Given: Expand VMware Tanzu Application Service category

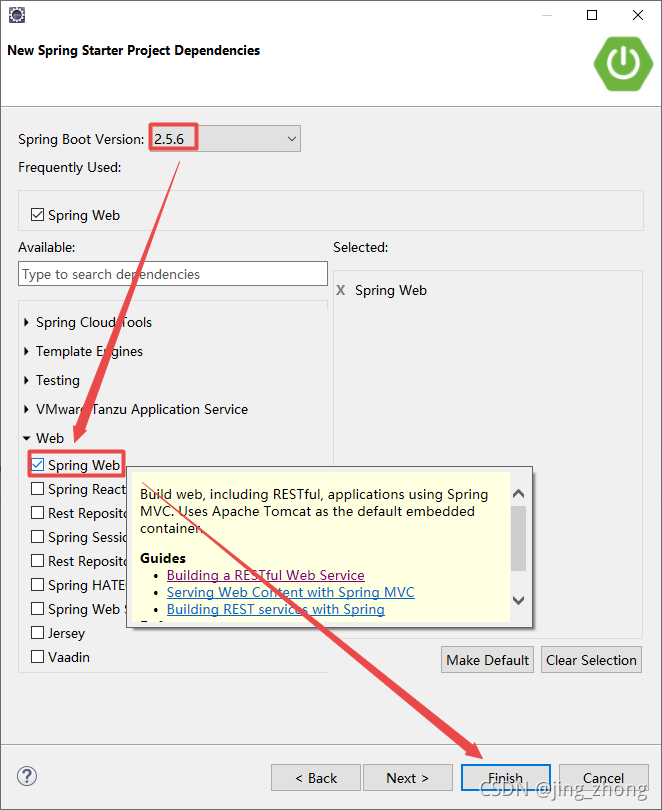Looking at the screenshot, I should point(26,409).
